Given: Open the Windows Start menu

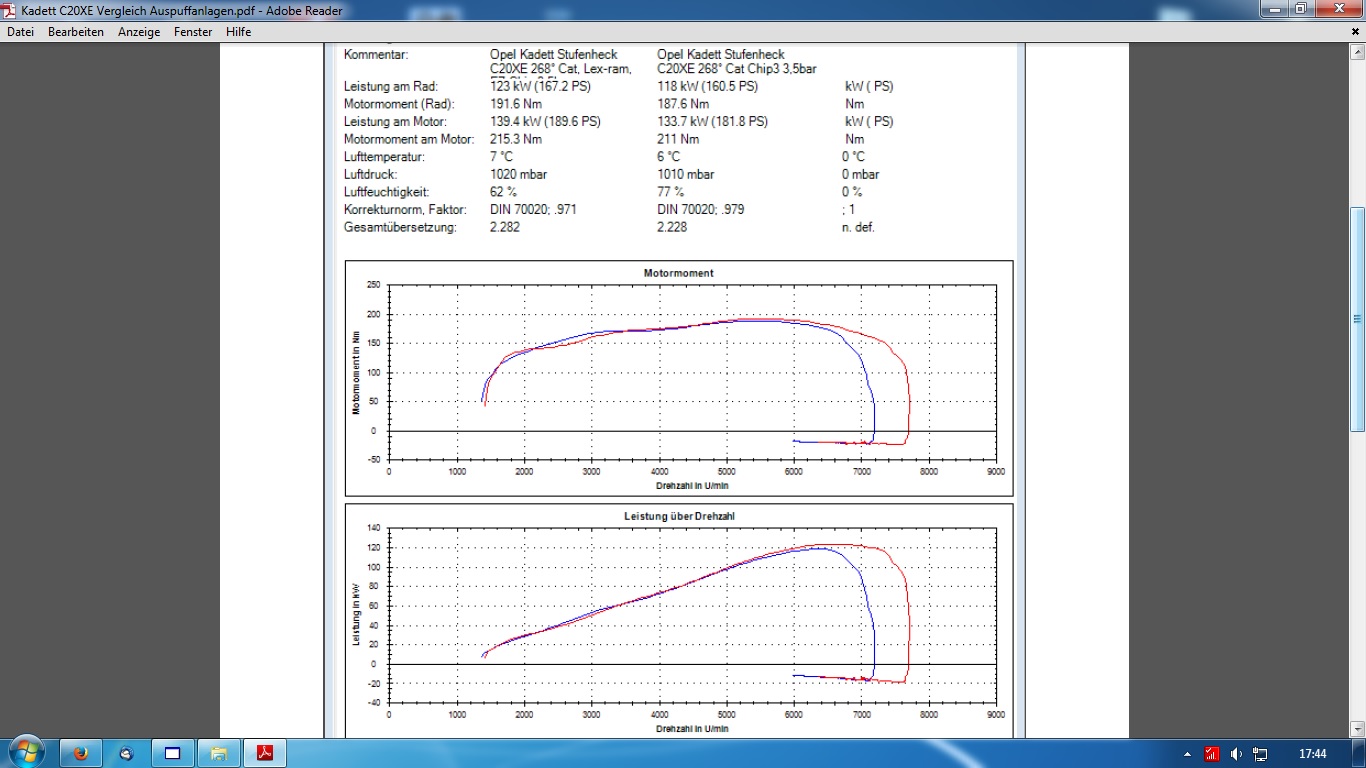Looking at the screenshot, I should pyautogui.click(x=25, y=753).
